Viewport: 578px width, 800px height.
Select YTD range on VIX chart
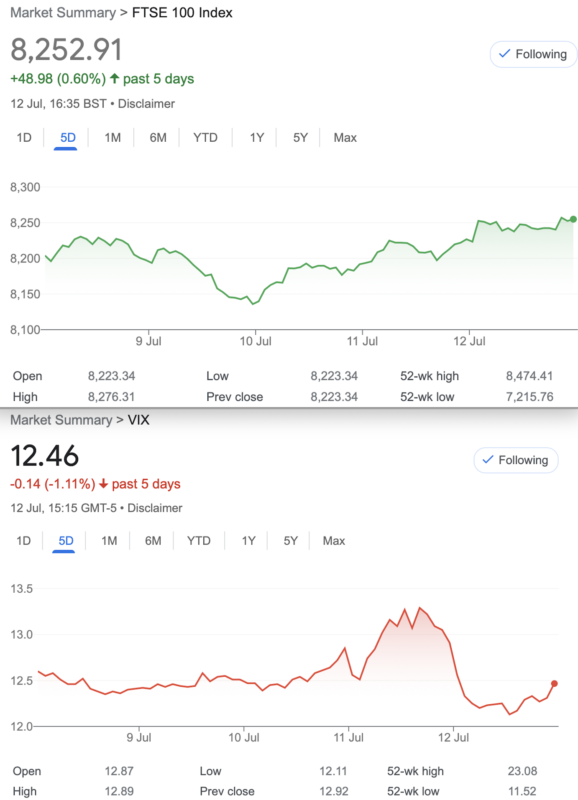pyautogui.click(x=198, y=541)
